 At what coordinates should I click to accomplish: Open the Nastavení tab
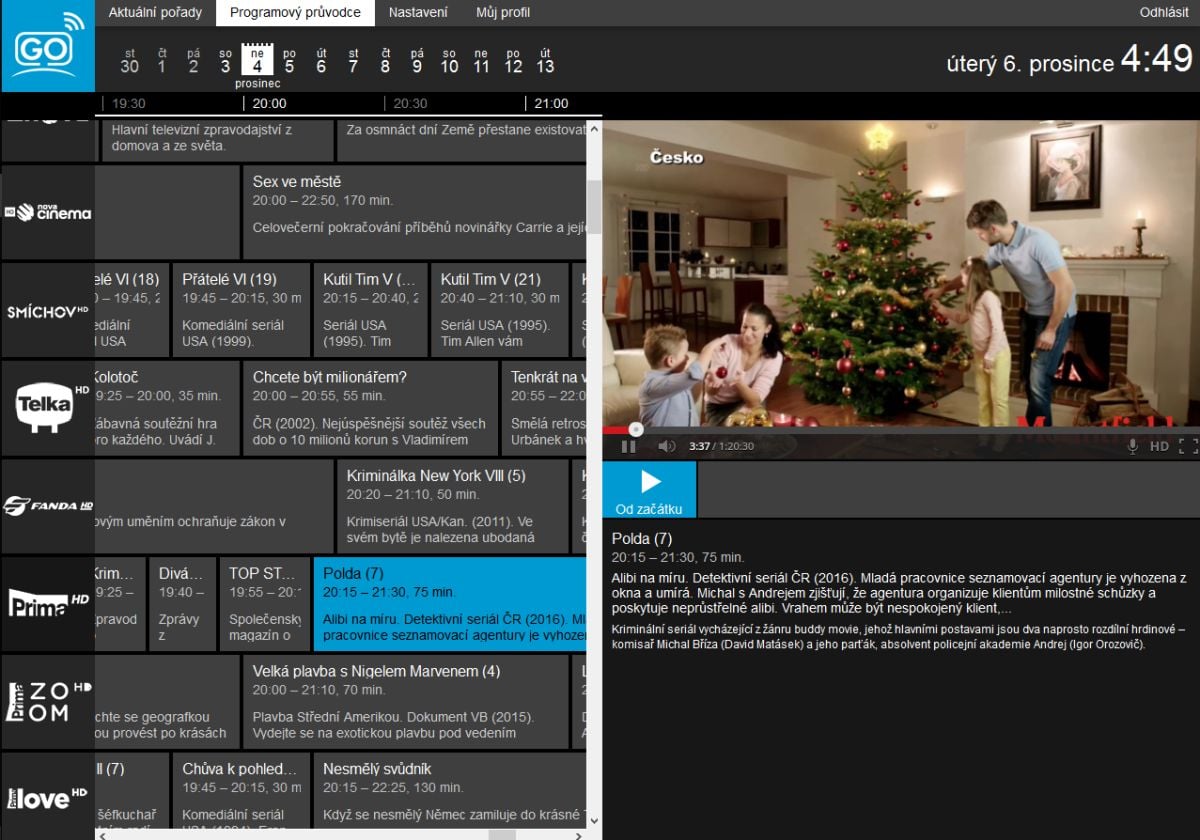(x=418, y=13)
